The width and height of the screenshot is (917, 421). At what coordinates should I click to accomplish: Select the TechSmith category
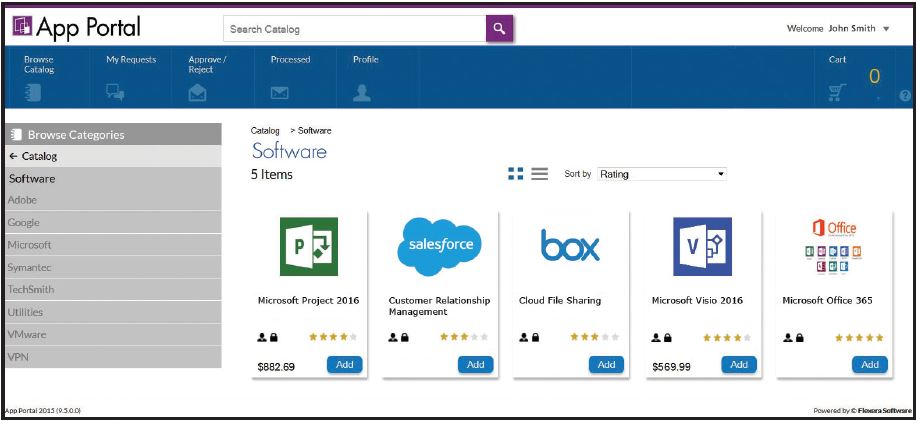click(113, 289)
